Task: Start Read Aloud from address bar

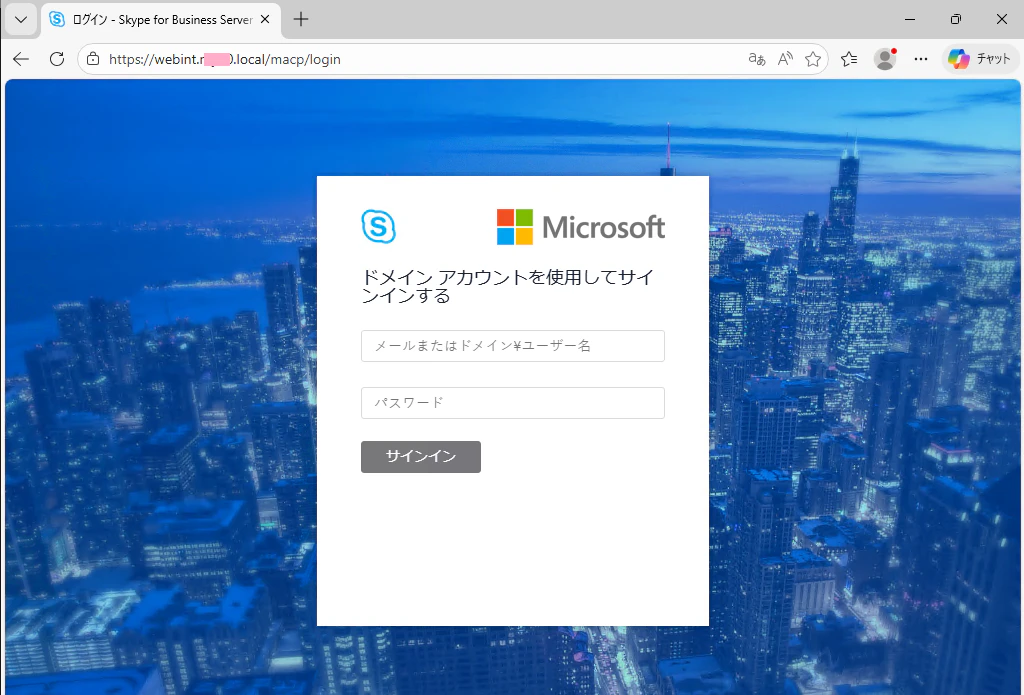Action: (785, 59)
